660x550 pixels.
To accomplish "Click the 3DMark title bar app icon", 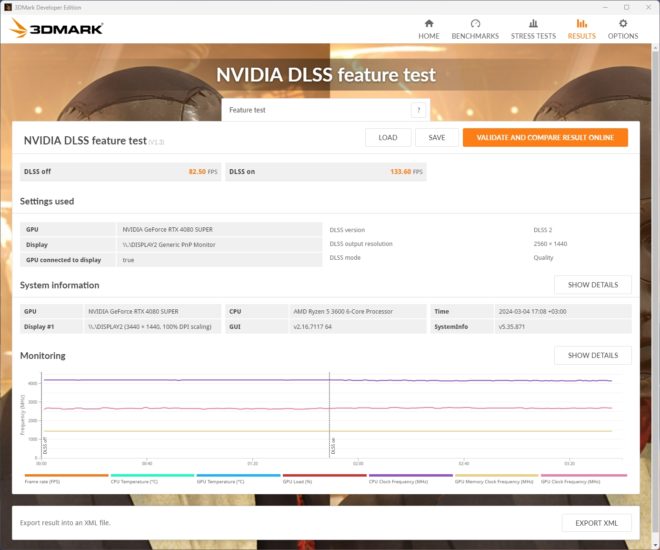I will point(7,7).
